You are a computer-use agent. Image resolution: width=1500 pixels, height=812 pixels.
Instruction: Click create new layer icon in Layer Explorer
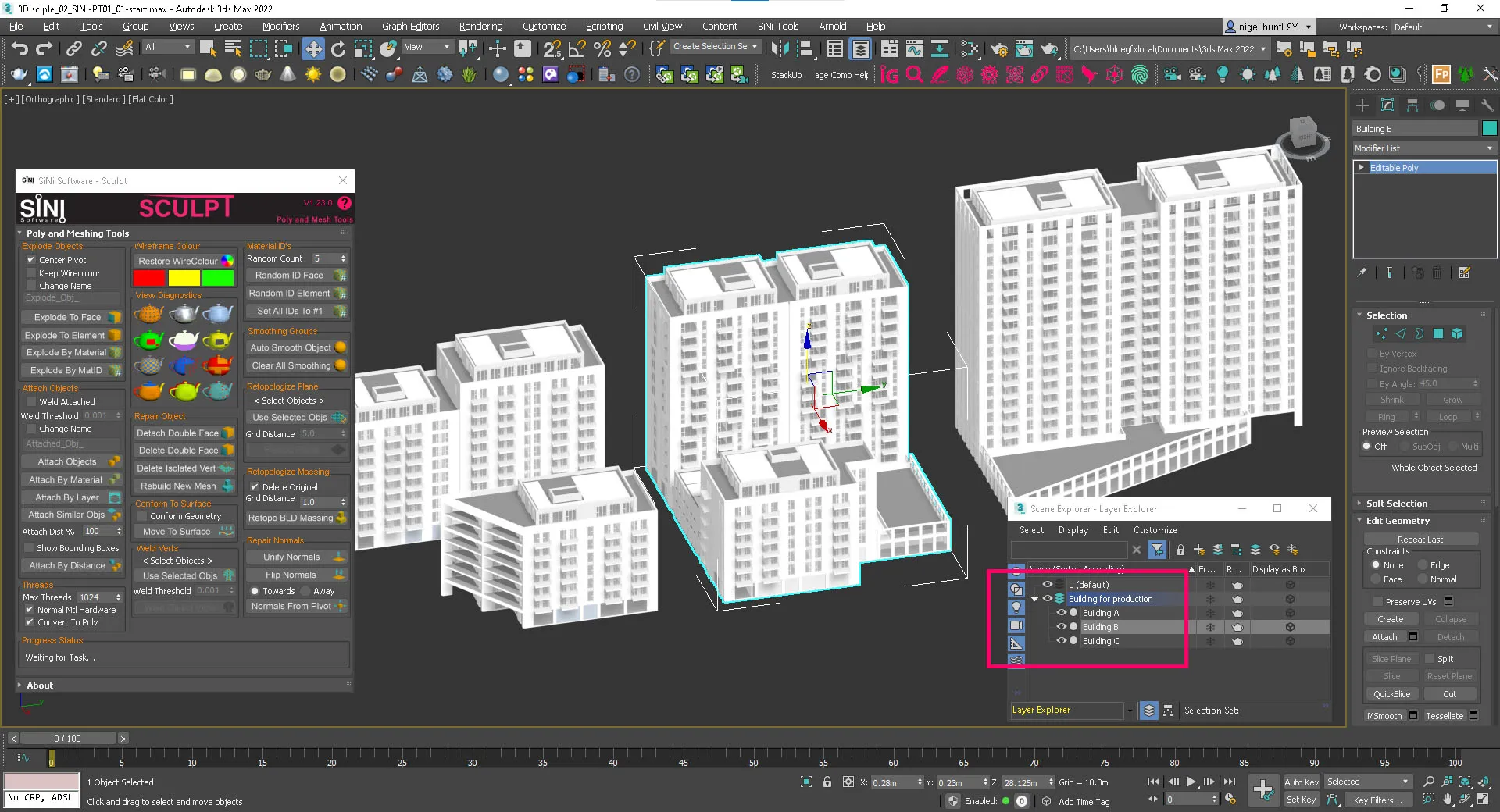1199,550
